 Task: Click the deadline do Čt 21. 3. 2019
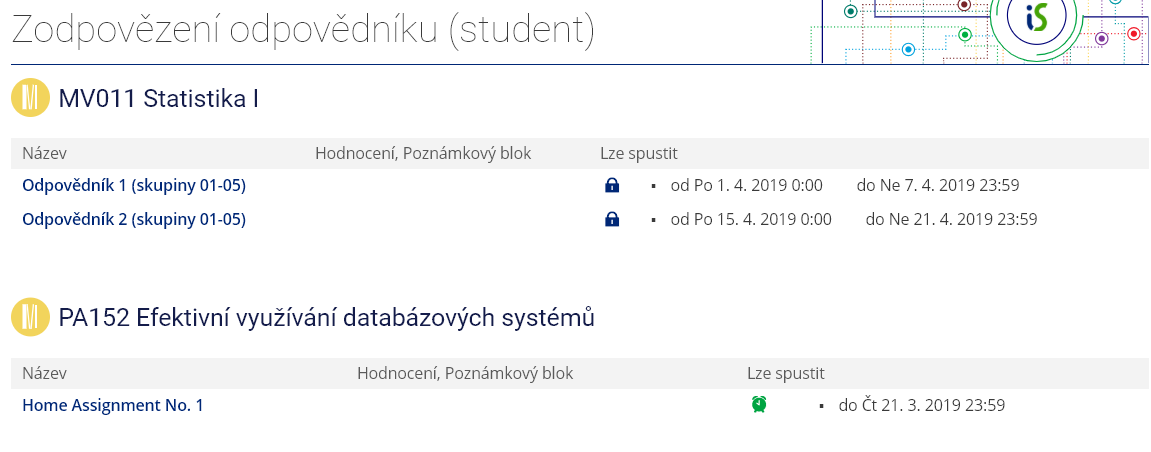tap(921, 405)
